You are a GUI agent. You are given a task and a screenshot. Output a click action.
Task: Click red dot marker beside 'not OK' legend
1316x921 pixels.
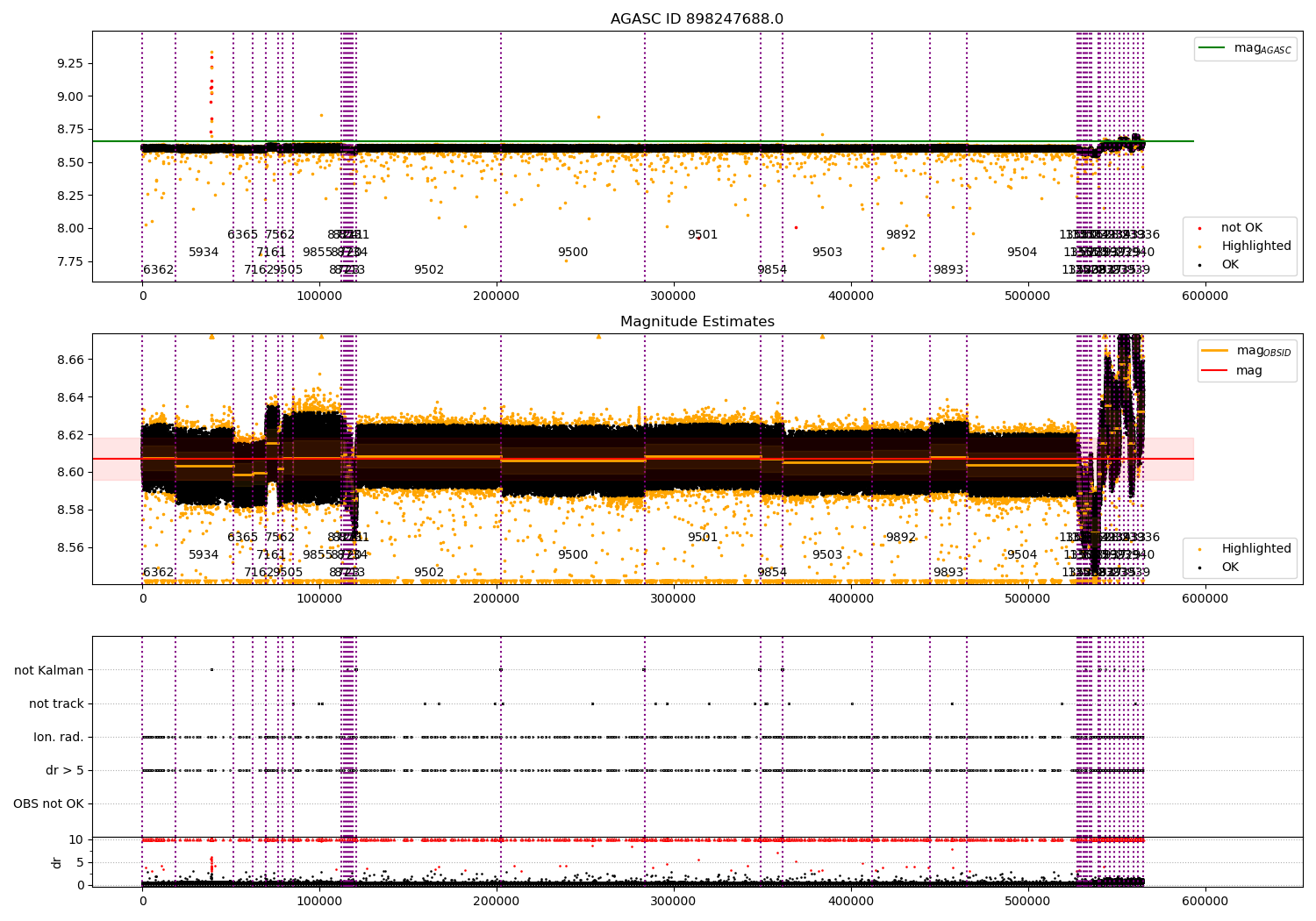pyautogui.click(x=1199, y=228)
